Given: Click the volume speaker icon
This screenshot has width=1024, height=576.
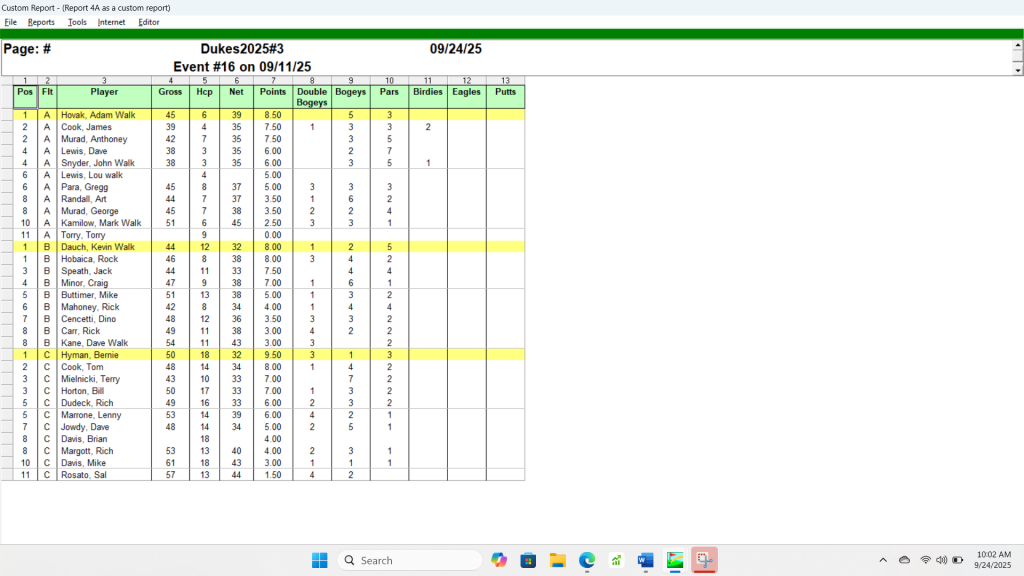Looking at the screenshot, I should pyautogui.click(x=941, y=560).
